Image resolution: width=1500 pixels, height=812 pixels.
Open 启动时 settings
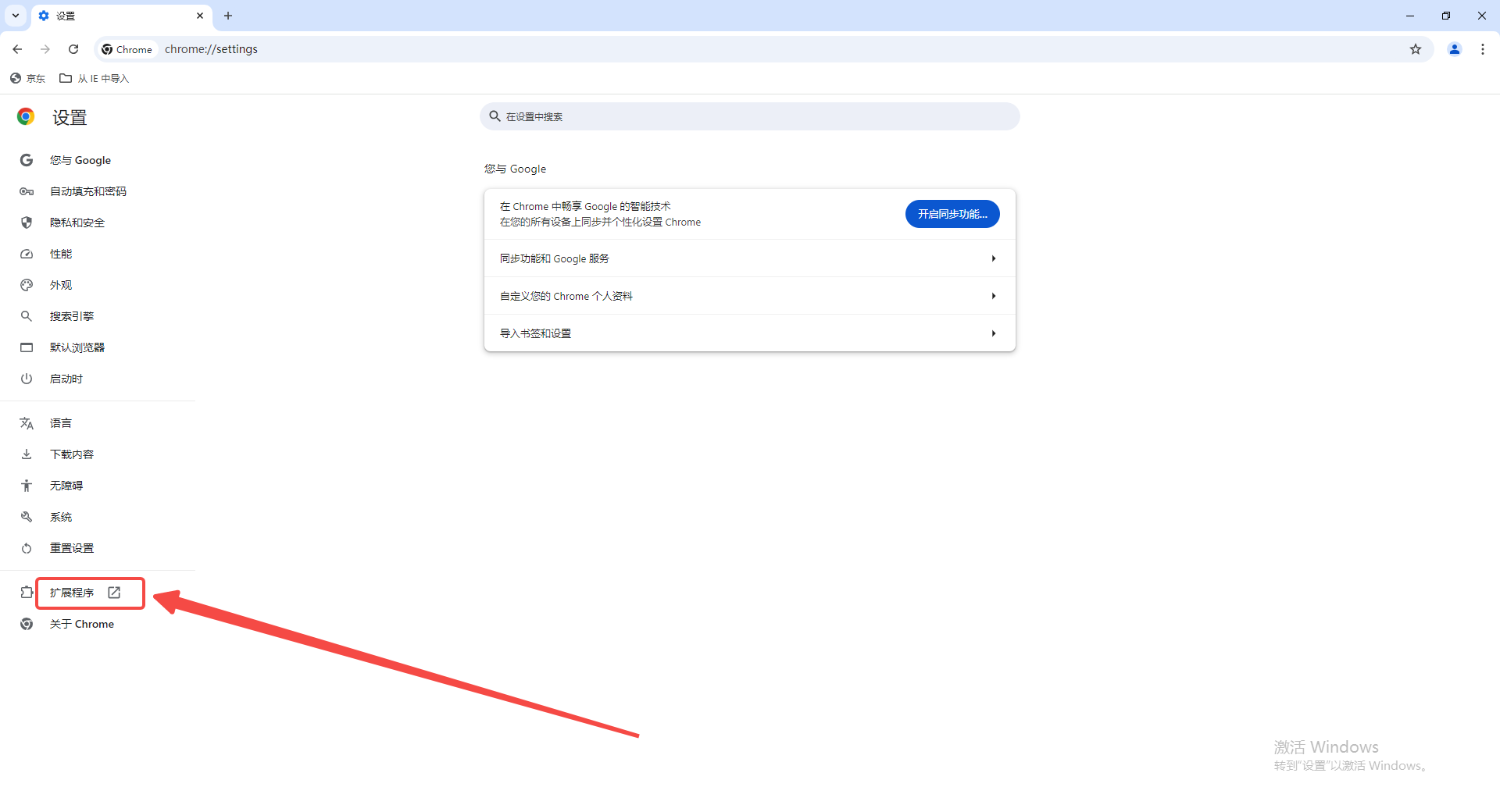(x=66, y=379)
